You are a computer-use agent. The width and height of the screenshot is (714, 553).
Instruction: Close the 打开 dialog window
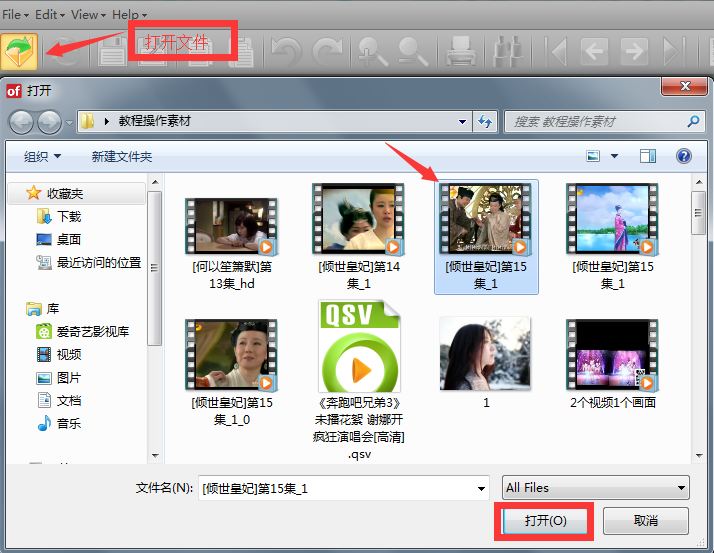[684, 86]
